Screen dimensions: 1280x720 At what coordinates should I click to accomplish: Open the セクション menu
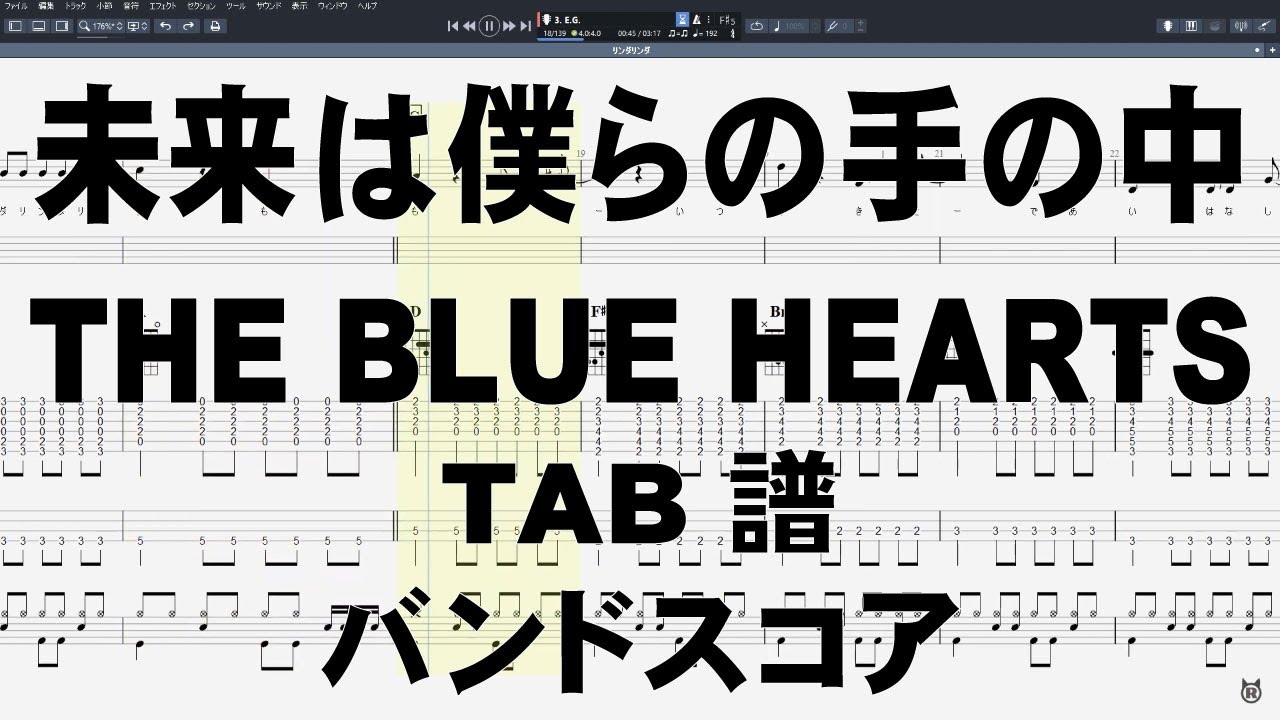(201, 6)
